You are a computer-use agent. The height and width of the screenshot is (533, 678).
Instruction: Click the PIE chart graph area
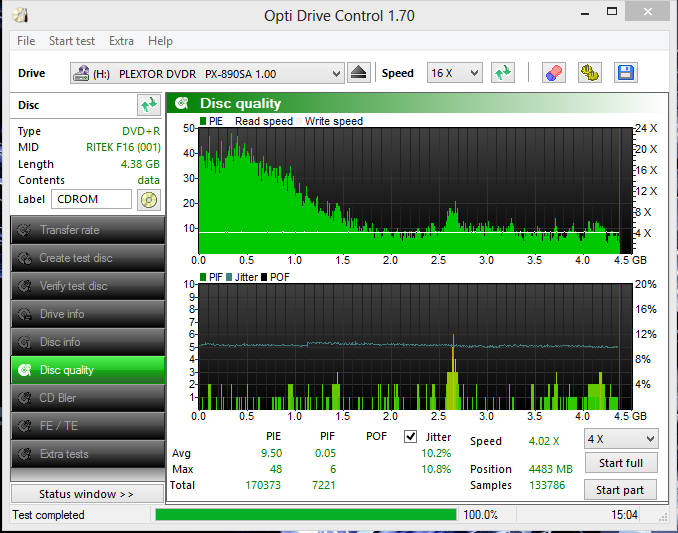tap(415, 191)
